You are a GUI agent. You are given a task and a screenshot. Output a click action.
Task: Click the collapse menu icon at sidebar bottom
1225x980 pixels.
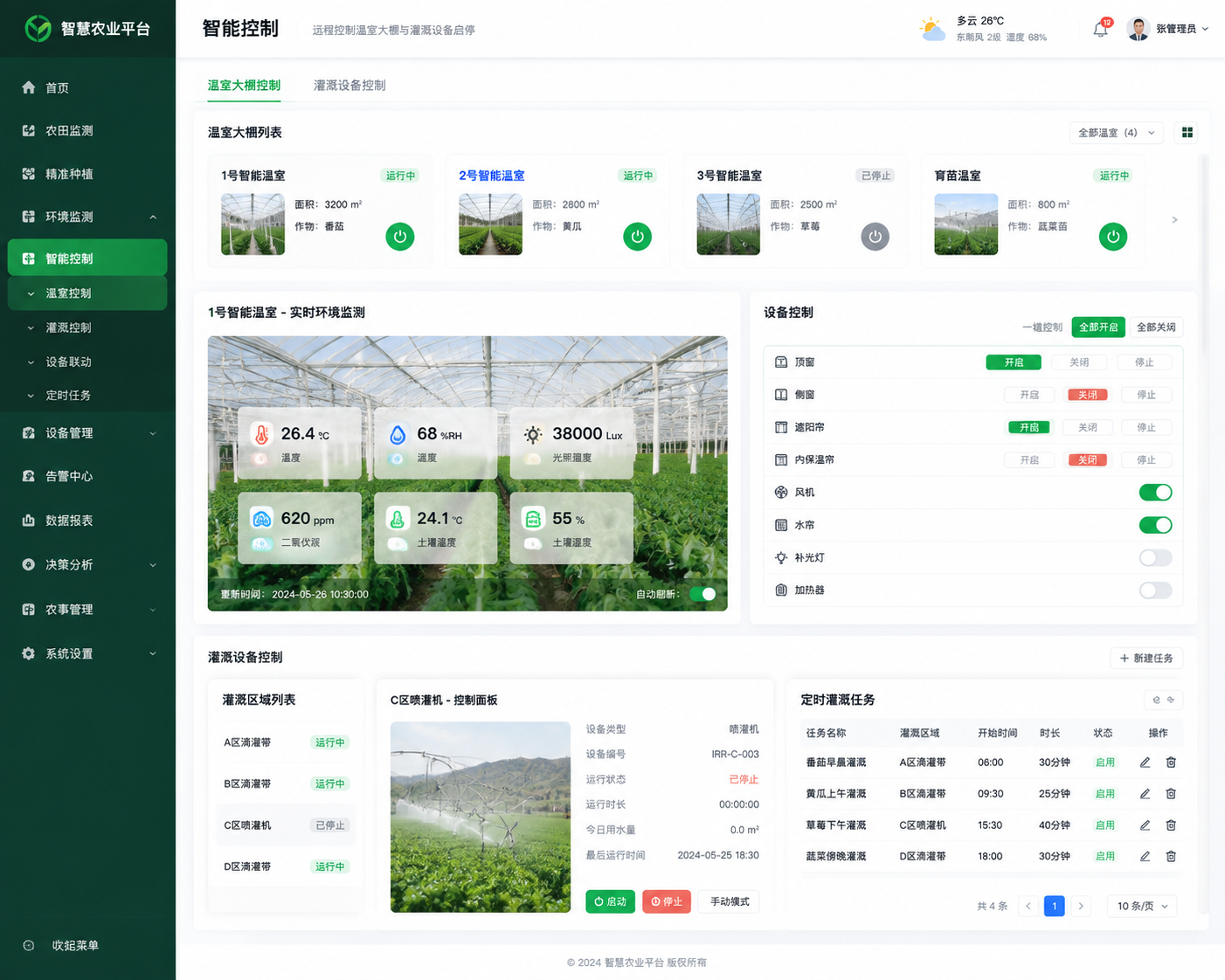(x=29, y=945)
